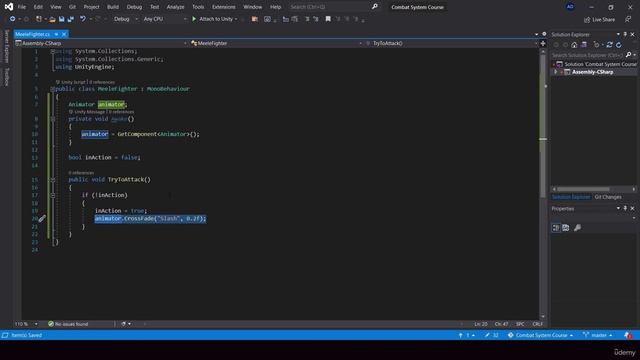This screenshot has height=360, width=640.
Task: Open MeeleFighter type navigation dropdown
Action: click(276, 43)
